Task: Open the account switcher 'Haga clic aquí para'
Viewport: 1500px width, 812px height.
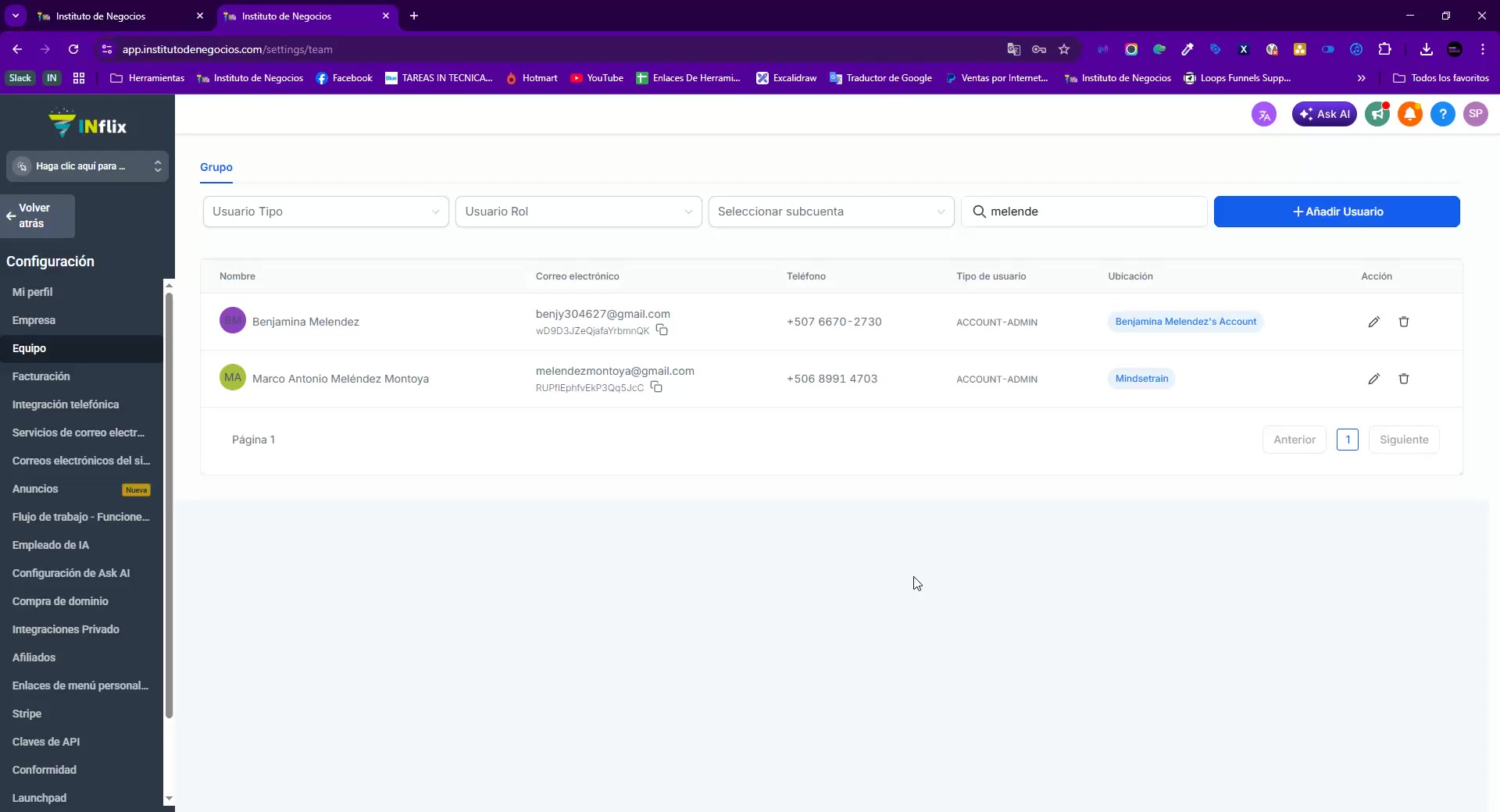Action: click(87, 166)
